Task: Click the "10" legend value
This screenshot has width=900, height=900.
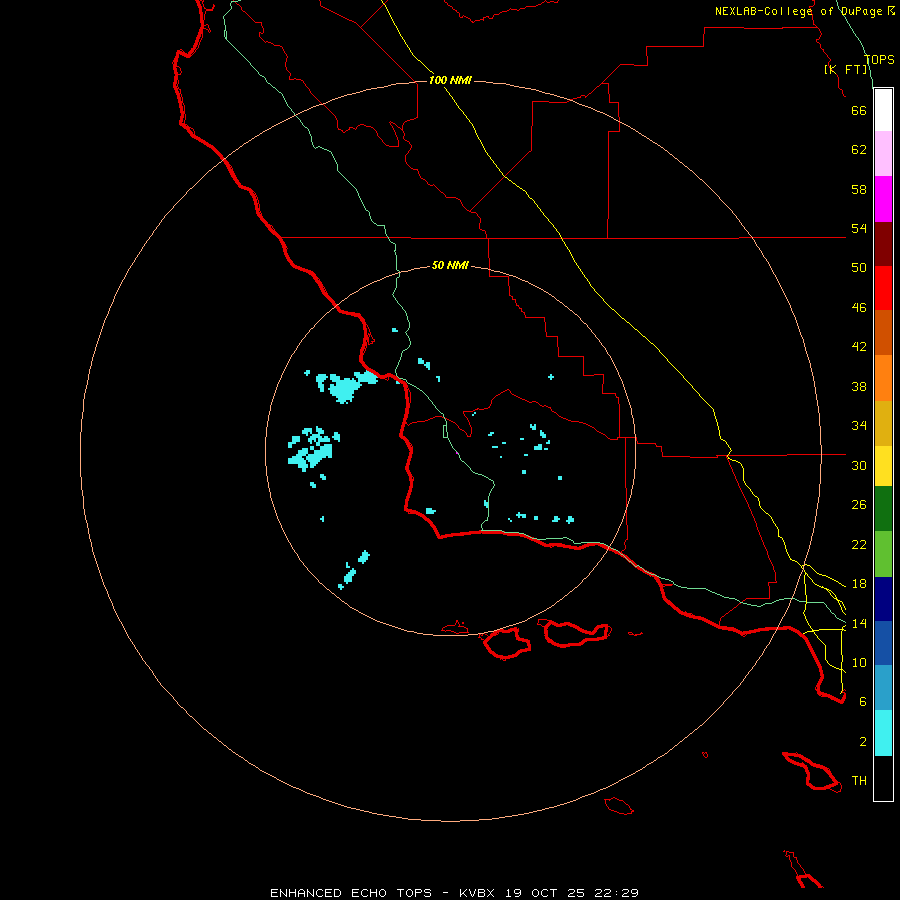Action: click(x=859, y=663)
